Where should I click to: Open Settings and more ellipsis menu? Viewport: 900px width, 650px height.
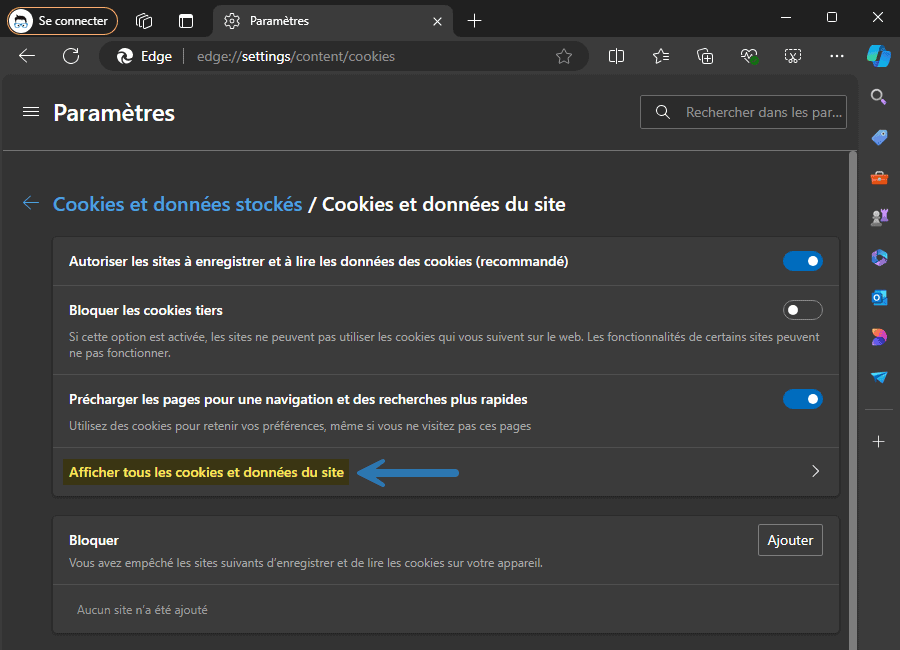(x=837, y=56)
